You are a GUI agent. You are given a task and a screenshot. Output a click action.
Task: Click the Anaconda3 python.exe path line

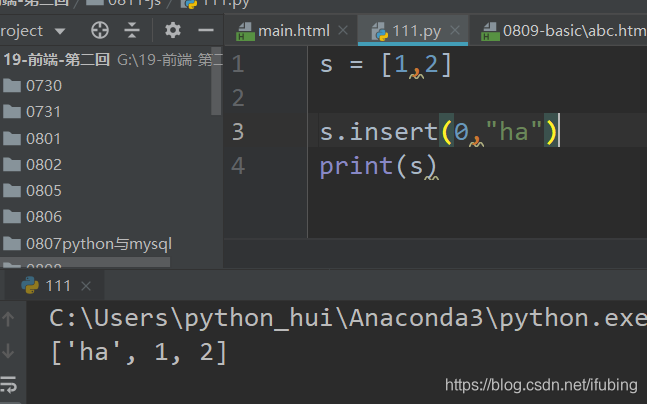[x=347, y=318]
